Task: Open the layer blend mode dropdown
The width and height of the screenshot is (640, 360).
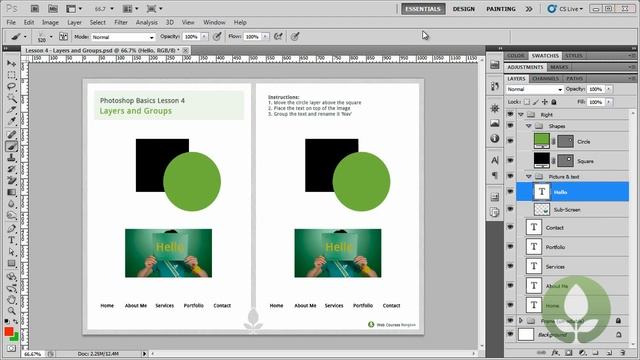Action: [535, 89]
